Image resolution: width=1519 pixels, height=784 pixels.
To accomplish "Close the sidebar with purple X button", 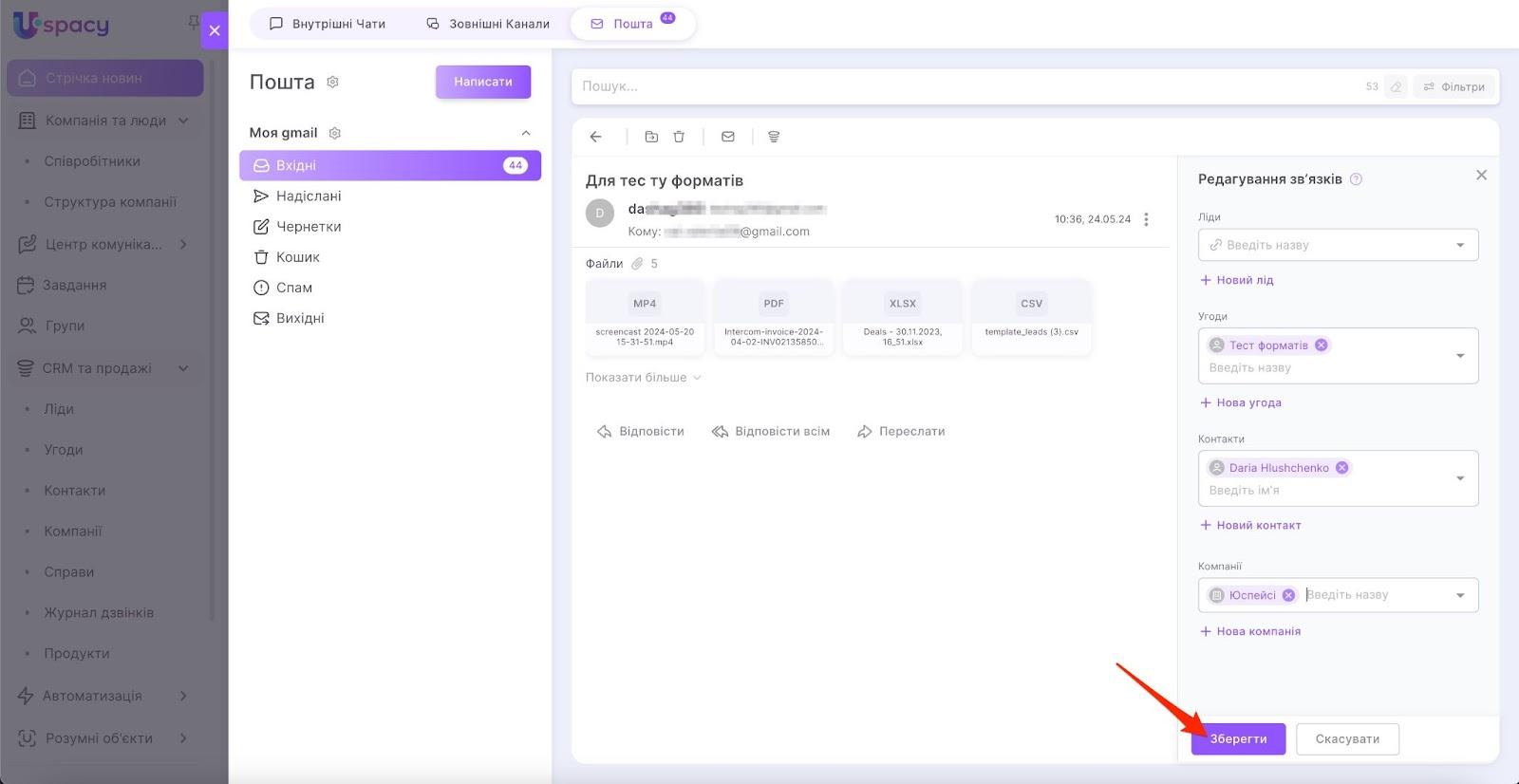I will click(215, 30).
